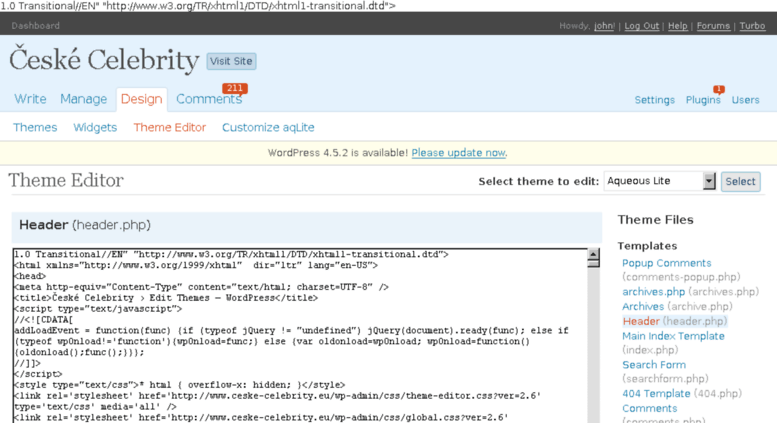Click the Select theme button
777x423 pixels.
pyautogui.click(x=740, y=181)
